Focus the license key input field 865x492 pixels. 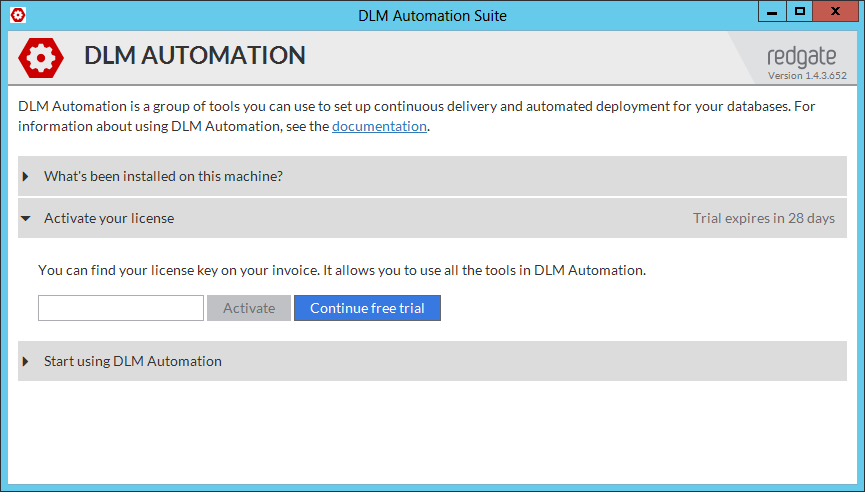121,308
